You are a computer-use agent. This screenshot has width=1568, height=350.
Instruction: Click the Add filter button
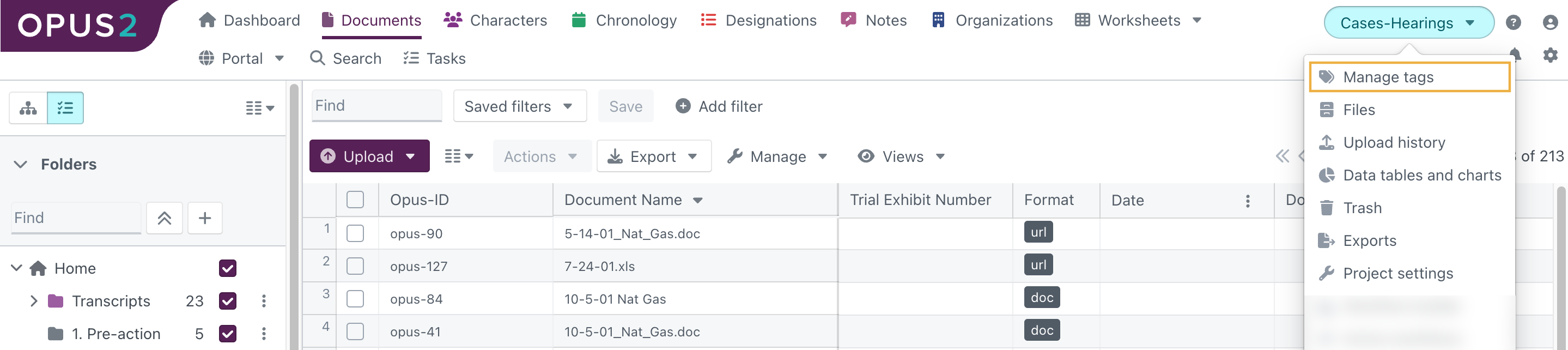pyautogui.click(x=719, y=106)
